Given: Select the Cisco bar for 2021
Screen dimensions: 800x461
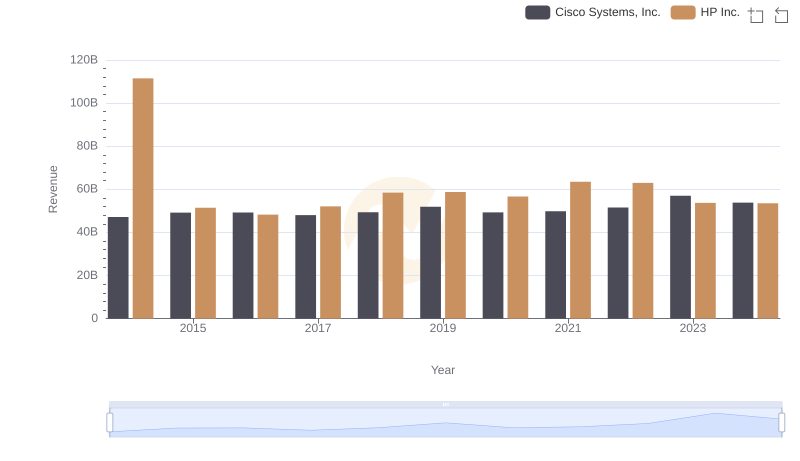Looking at the screenshot, I should tap(556, 265).
